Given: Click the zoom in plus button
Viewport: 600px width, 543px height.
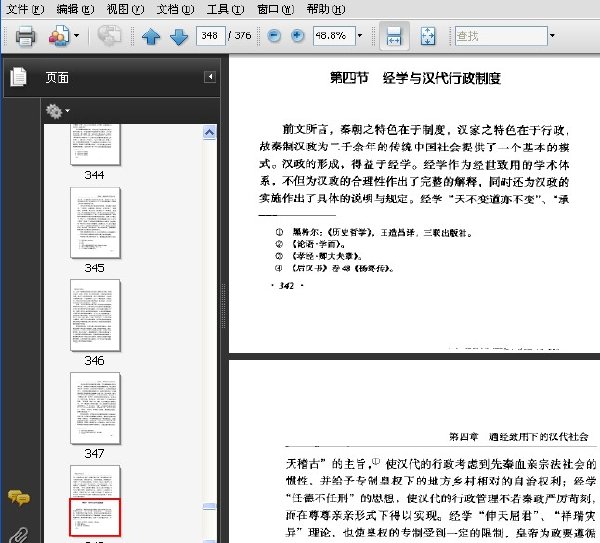Looking at the screenshot, I should tap(297, 36).
